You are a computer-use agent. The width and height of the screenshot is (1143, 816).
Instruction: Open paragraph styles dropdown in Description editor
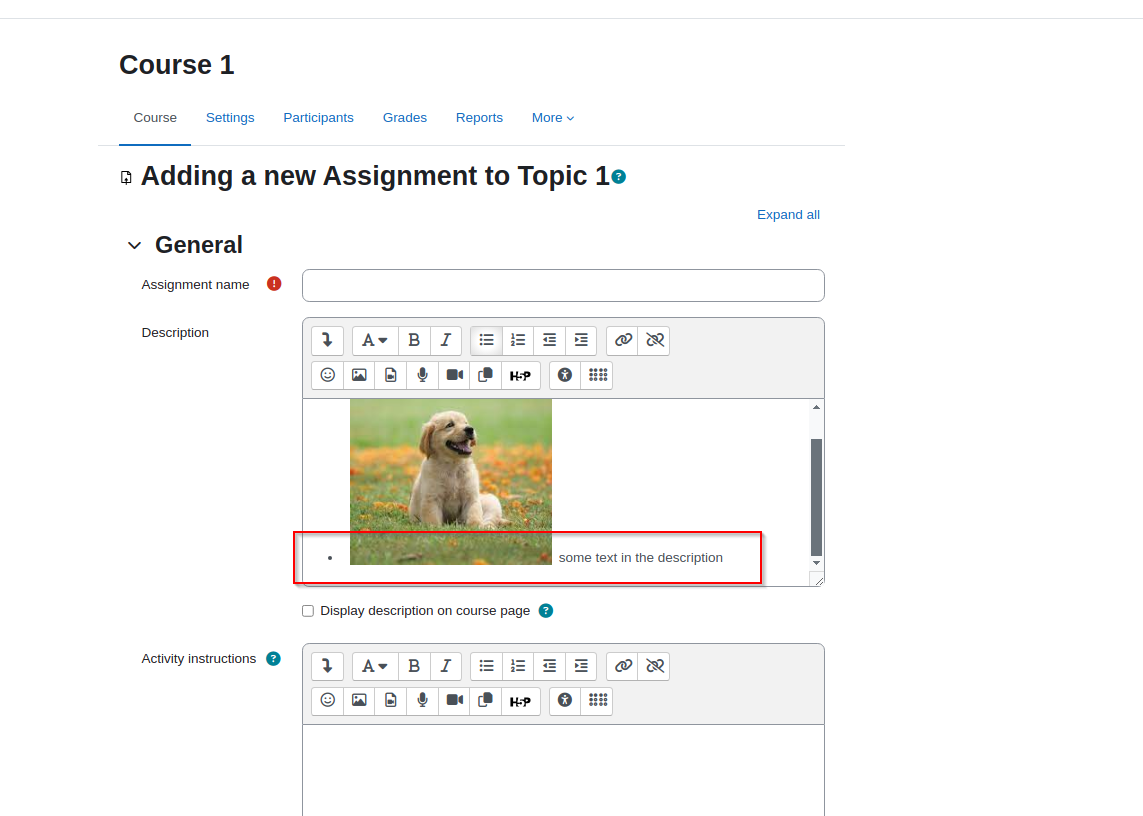pyautogui.click(x=375, y=341)
